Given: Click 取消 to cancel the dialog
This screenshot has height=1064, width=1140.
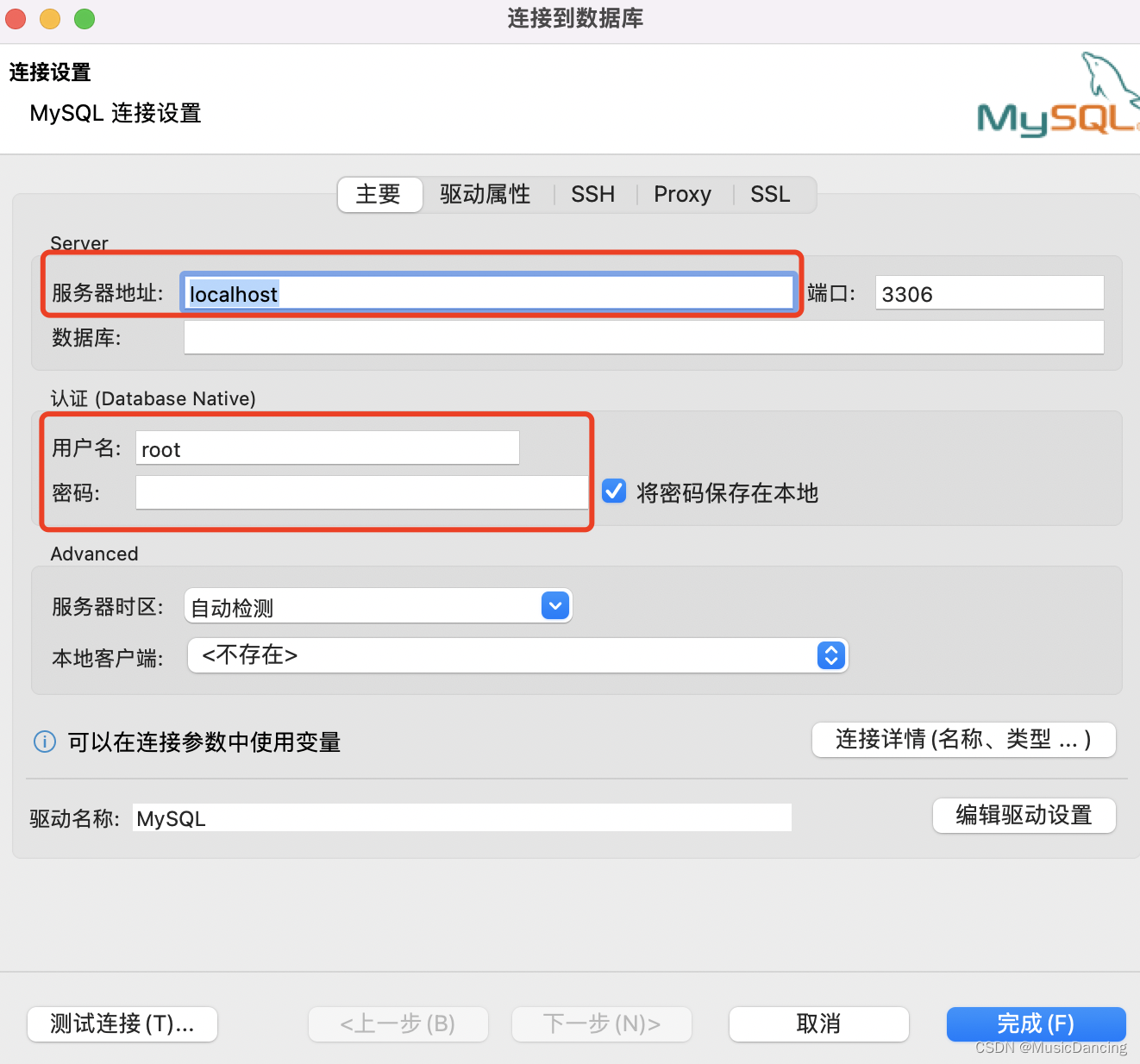Looking at the screenshot, I should (817, 1024).
